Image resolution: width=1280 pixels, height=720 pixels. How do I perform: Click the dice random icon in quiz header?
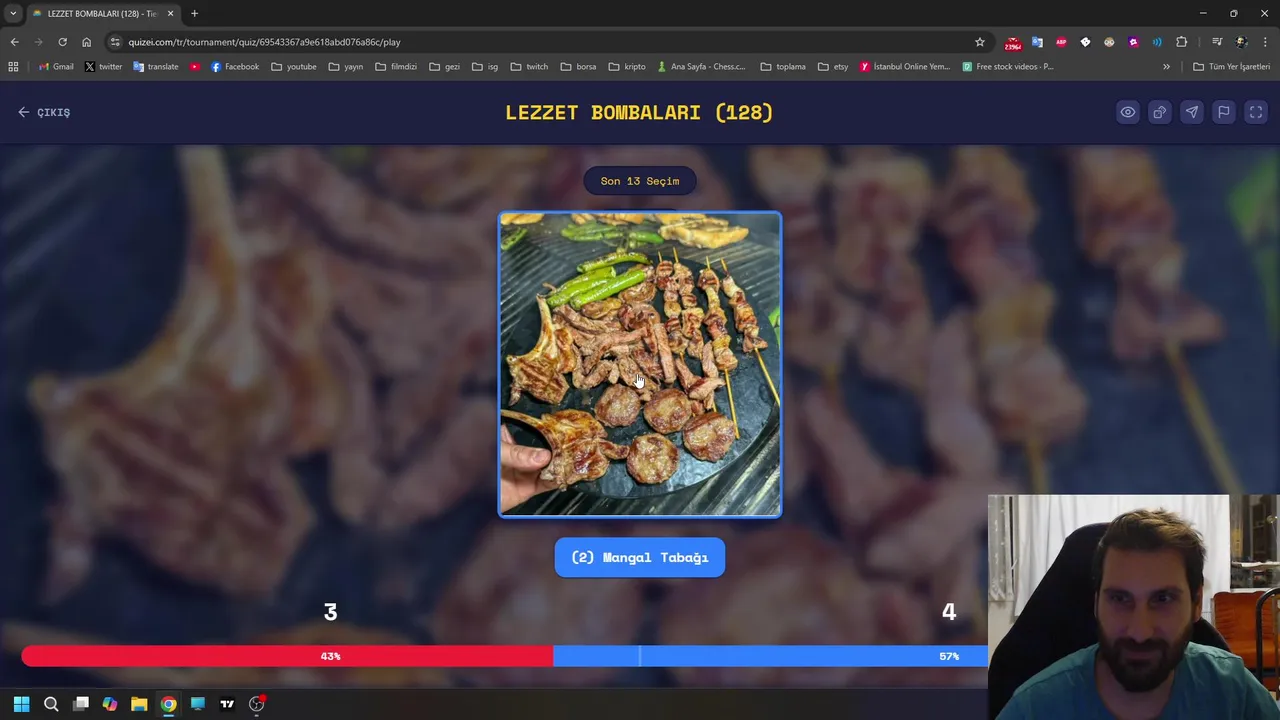[x=1159, y=112]
